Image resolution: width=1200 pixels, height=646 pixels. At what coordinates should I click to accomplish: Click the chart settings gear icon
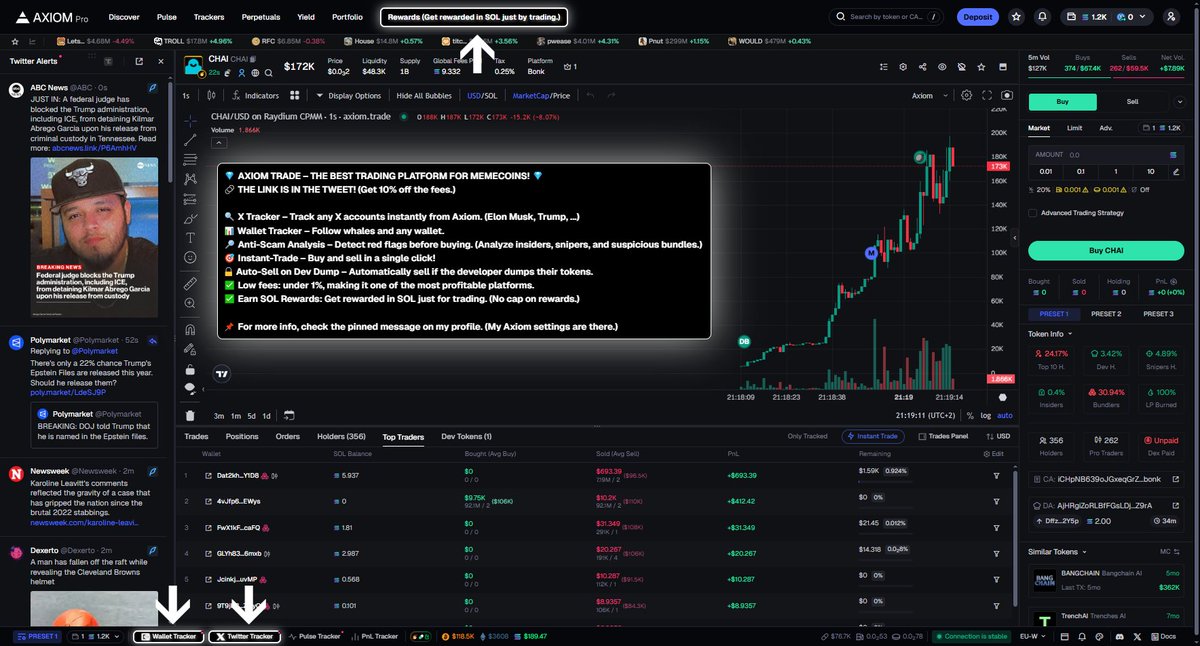click(x=966, y=95)
